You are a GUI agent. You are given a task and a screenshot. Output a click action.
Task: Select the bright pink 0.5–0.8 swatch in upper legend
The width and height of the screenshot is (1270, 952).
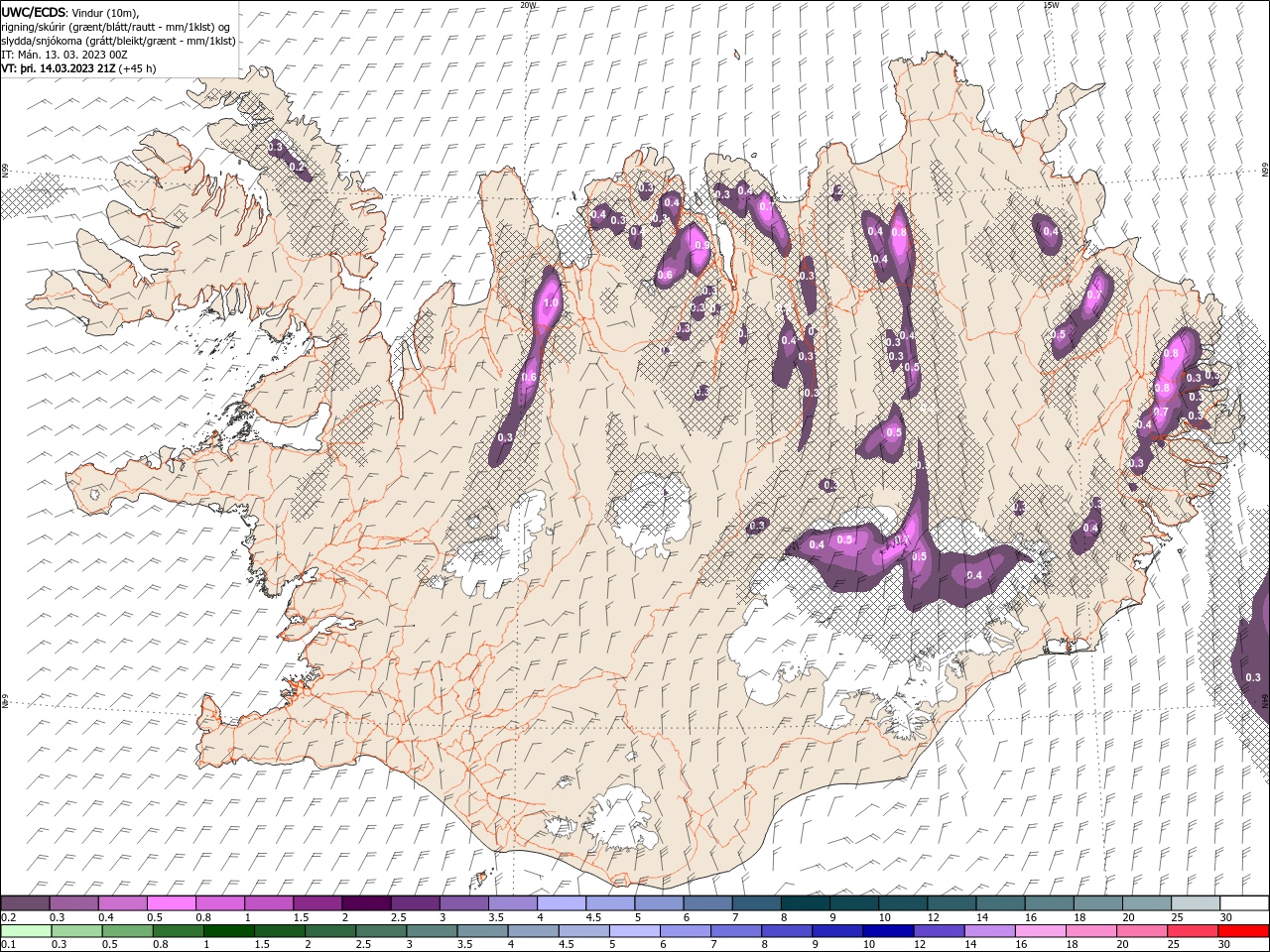coord(171,903)
